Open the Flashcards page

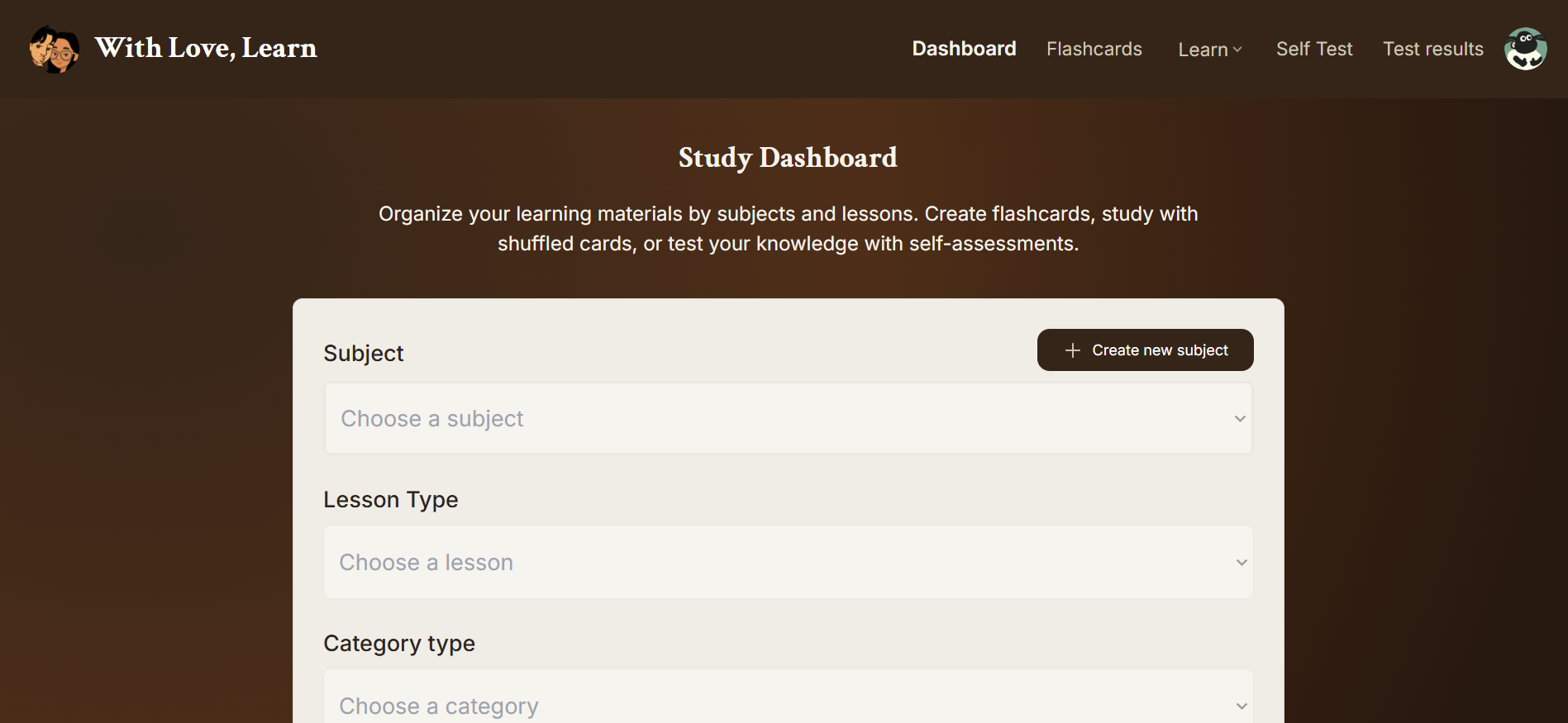click(x=1094, y=49)
